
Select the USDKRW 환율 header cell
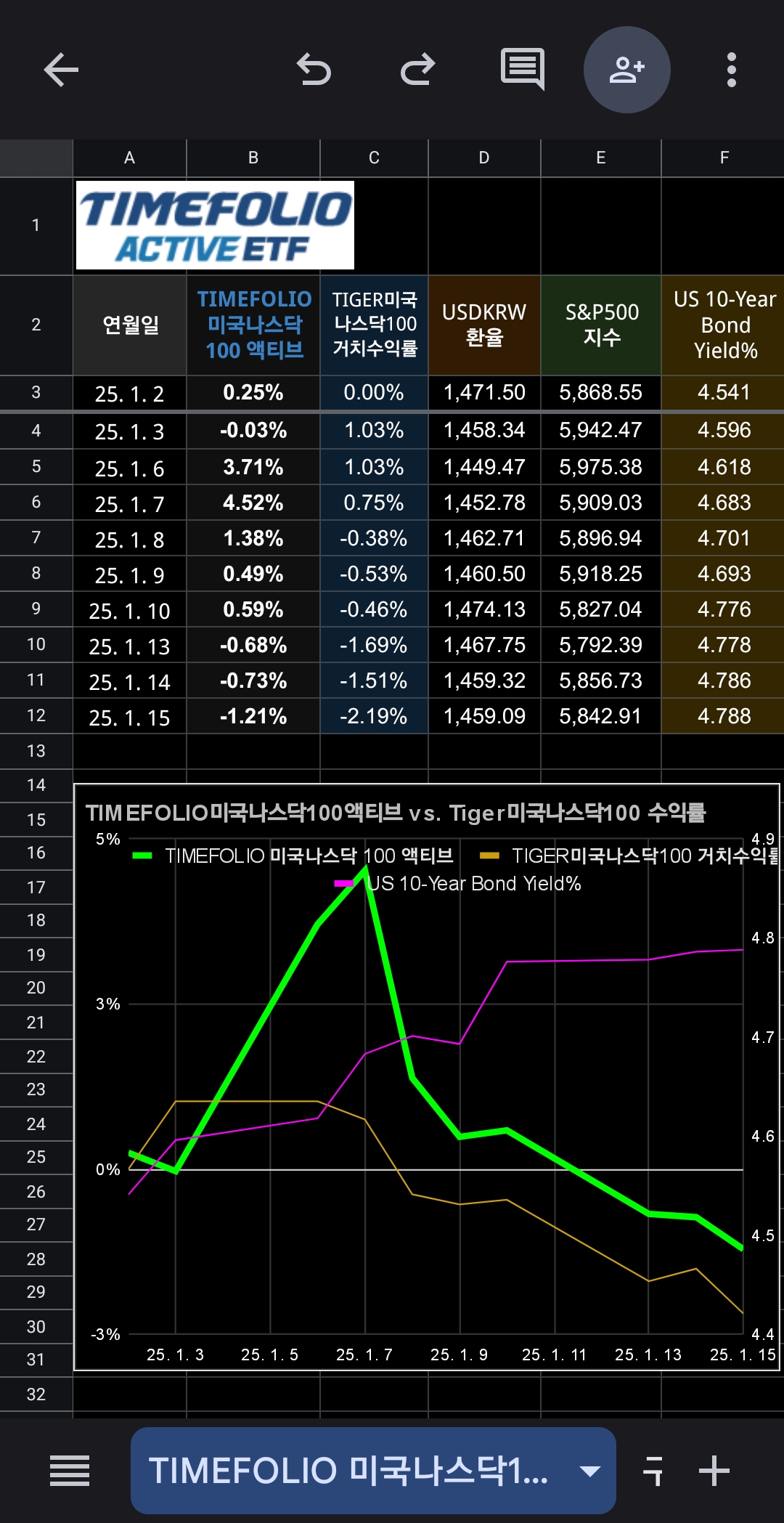point(484,325)
